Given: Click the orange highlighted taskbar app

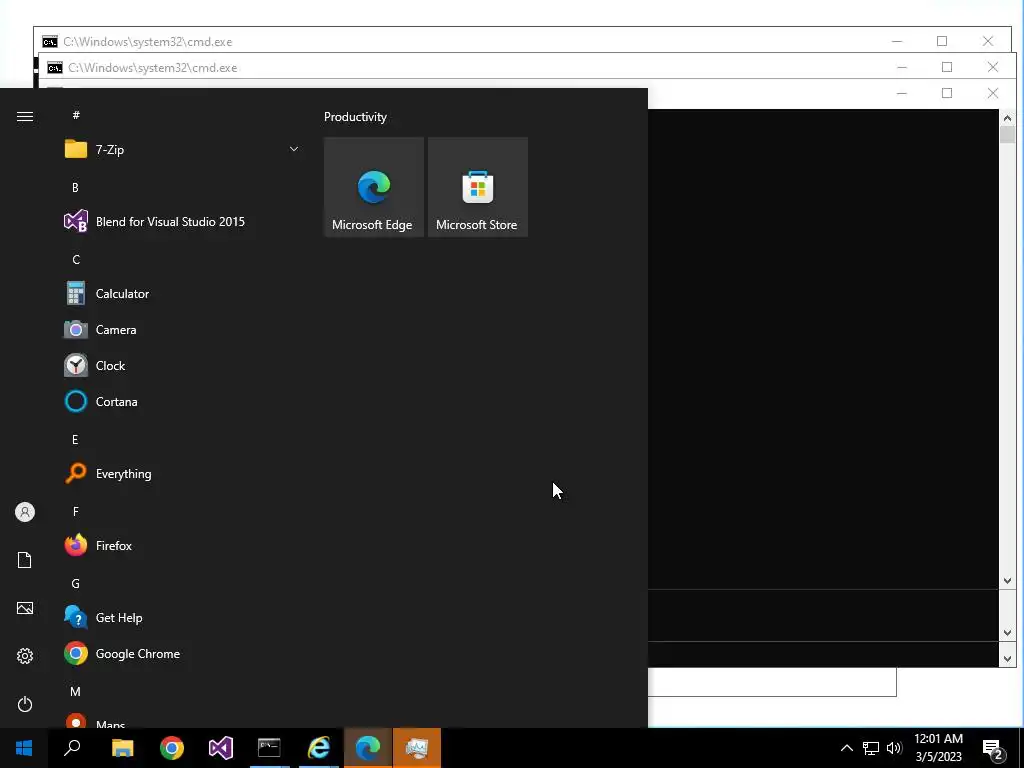Looking at the screenshot, I should pos(417,748).
